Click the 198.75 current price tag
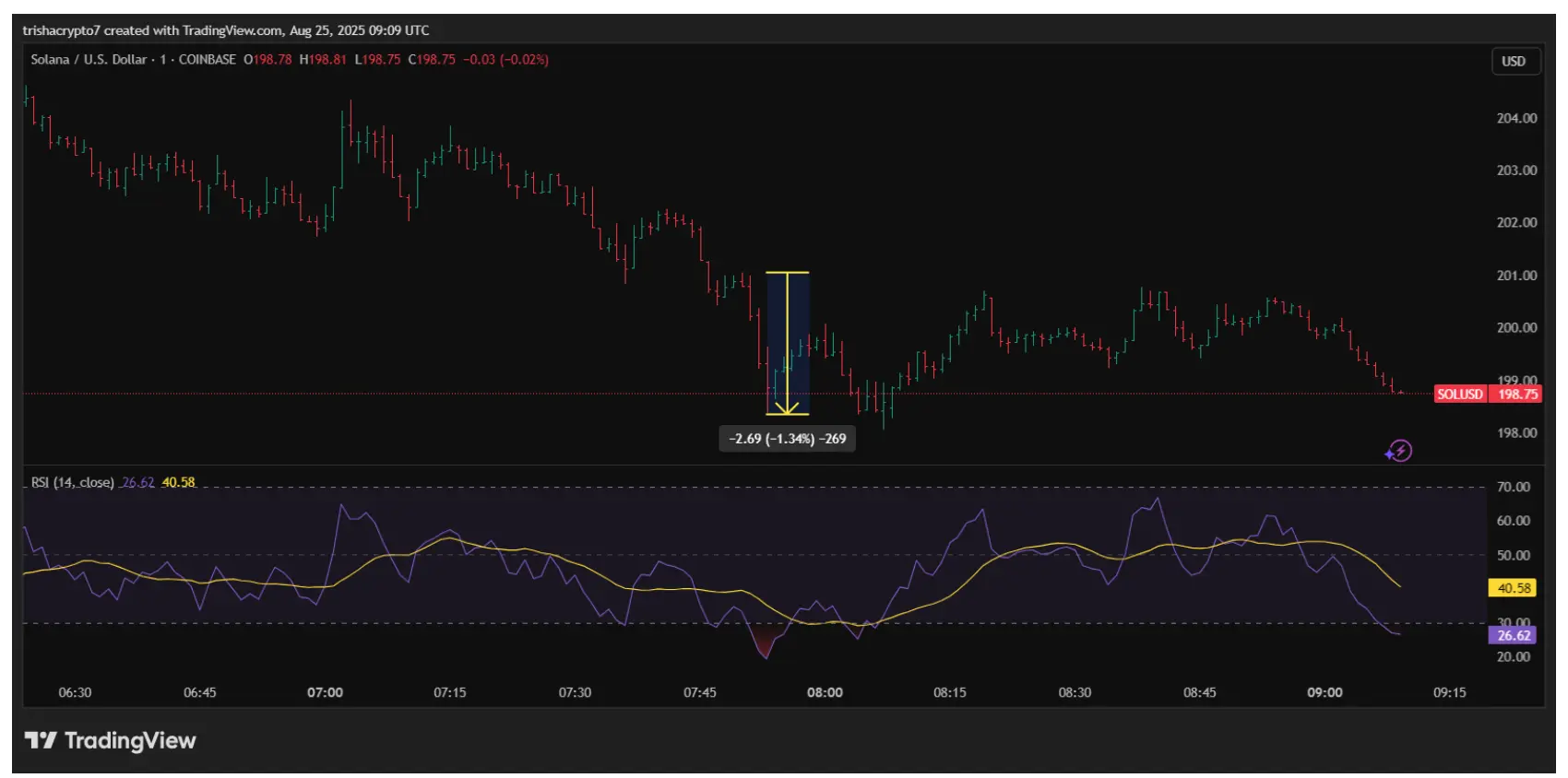 [x=1516, y=394]
